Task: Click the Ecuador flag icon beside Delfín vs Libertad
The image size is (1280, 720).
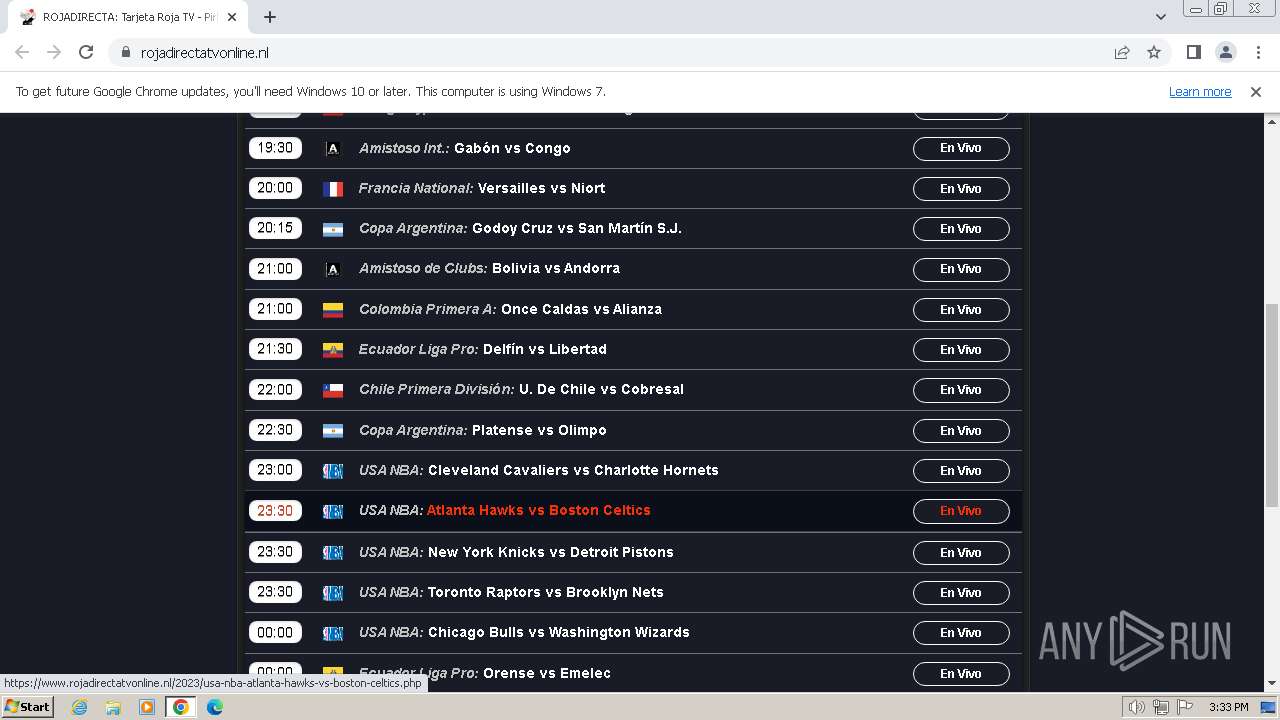Action: pos(333,350)
